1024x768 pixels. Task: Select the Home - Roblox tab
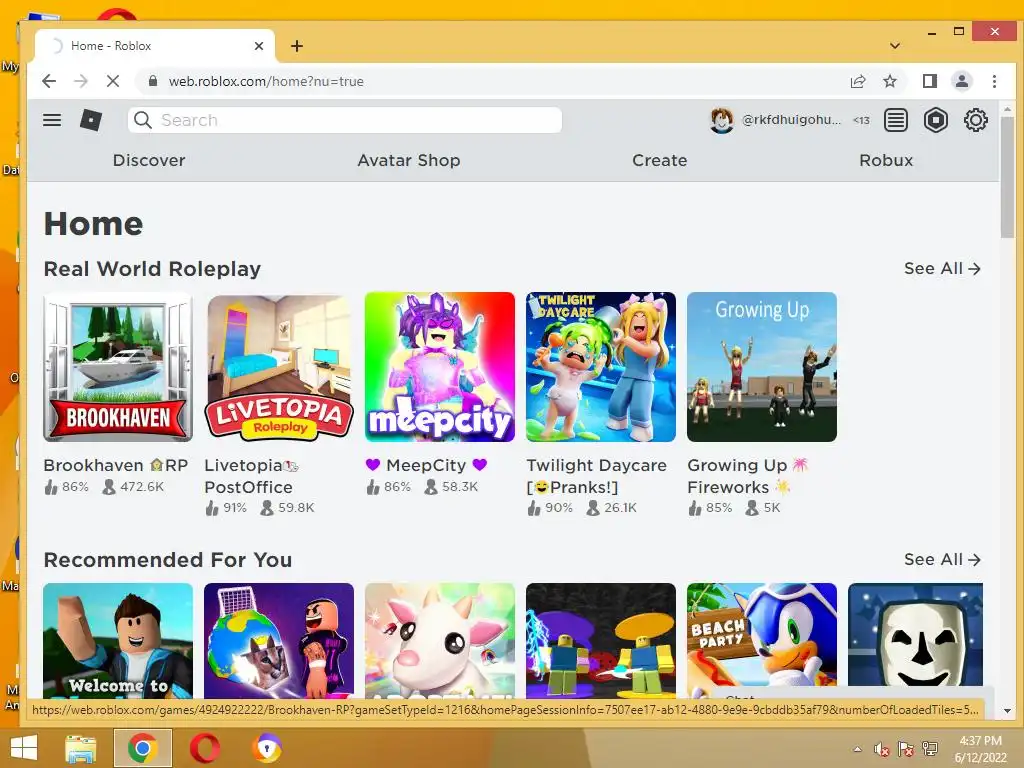coord(155,46)
